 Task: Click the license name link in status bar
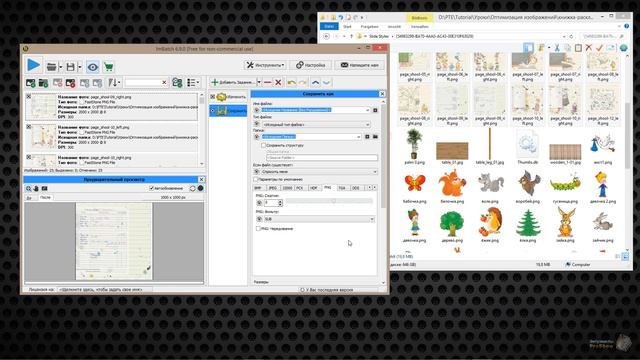pos(100,289)
